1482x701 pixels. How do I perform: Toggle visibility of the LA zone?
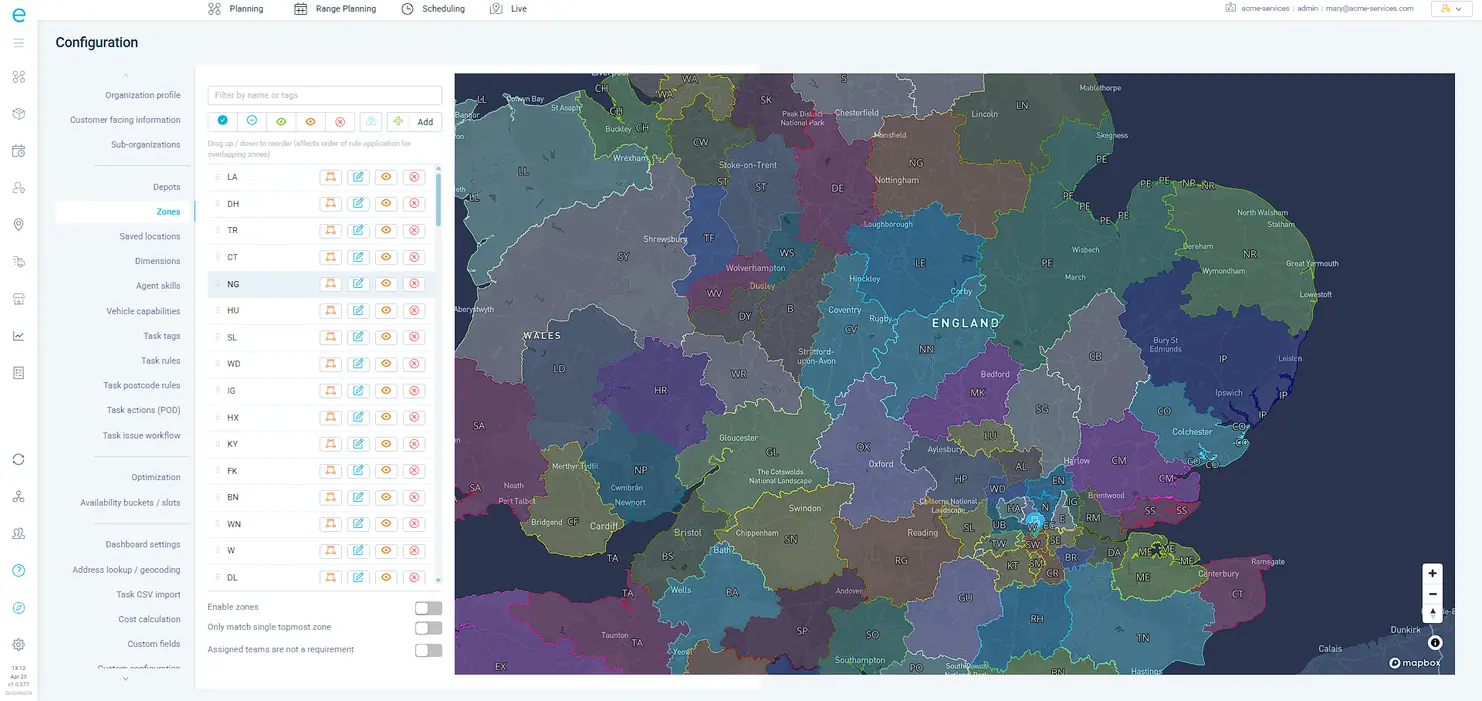pos(386,177)
